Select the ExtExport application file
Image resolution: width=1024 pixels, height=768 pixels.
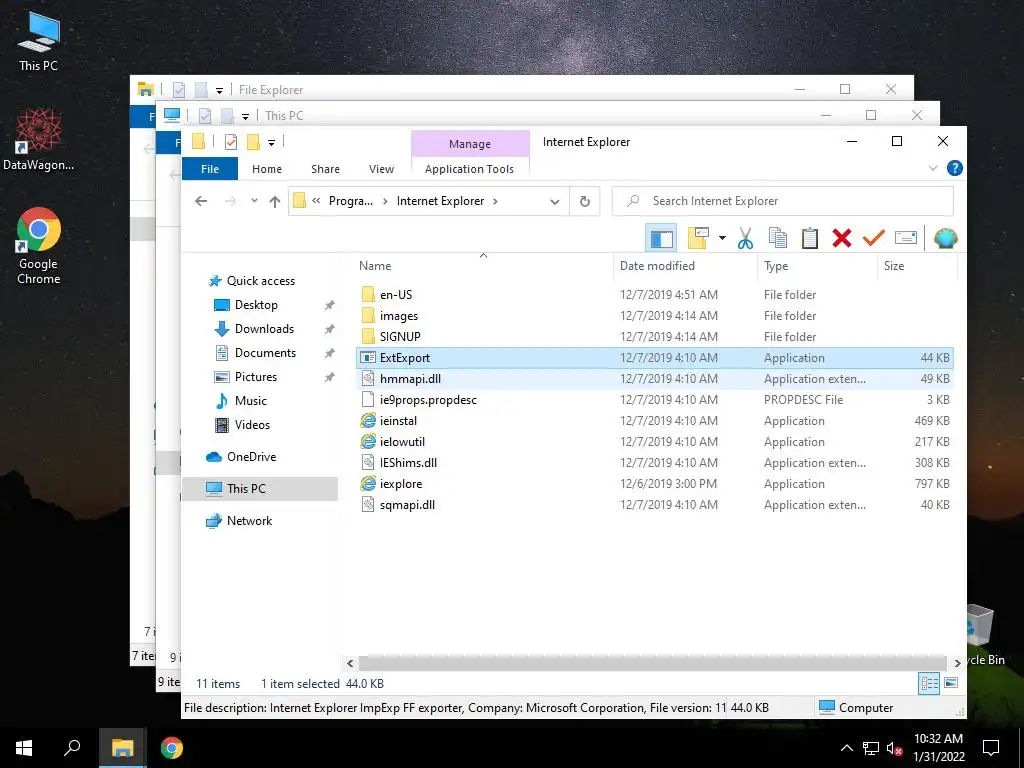coord(655,358)
